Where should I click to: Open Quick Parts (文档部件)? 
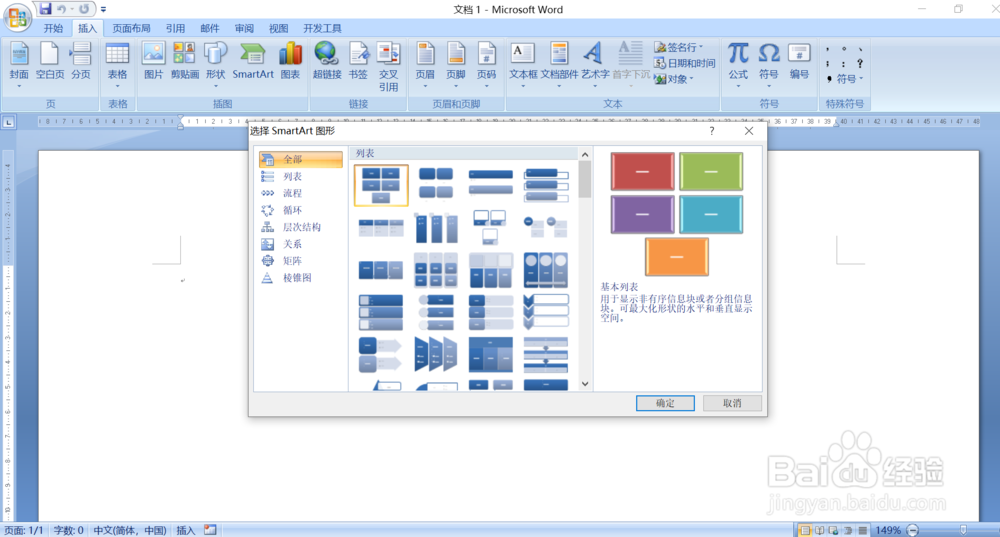[559, 62]
